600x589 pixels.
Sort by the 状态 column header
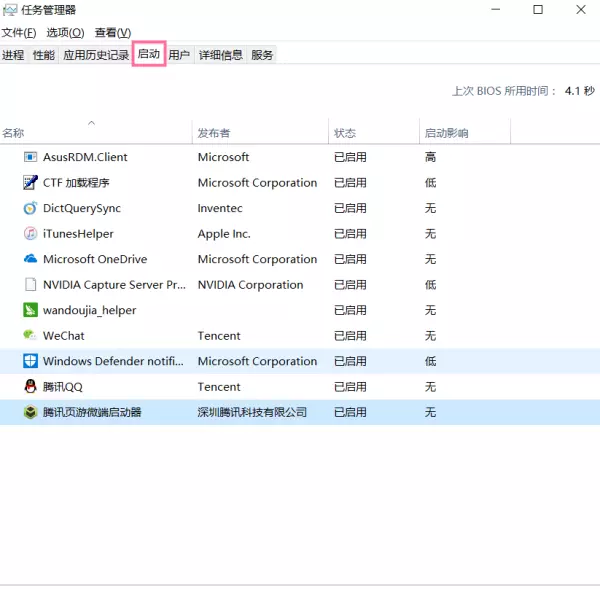(x=374, y=133)
